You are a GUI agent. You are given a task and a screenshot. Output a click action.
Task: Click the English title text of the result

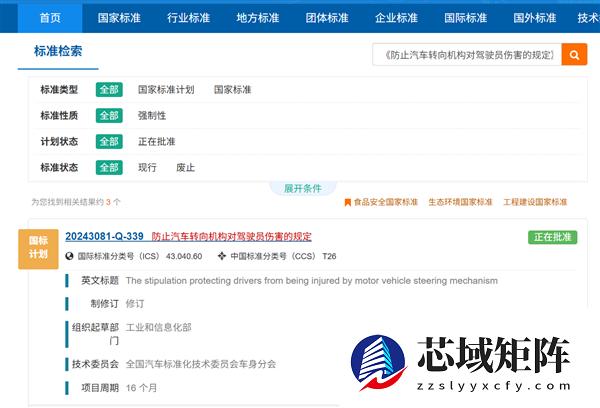click(311, 281)
